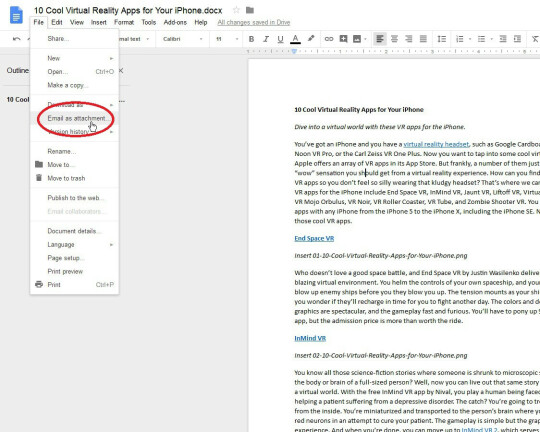The width and height of the screenshot is (540, 432).
Task: Choose Share from the File menu
Action: tap(74, 39)
